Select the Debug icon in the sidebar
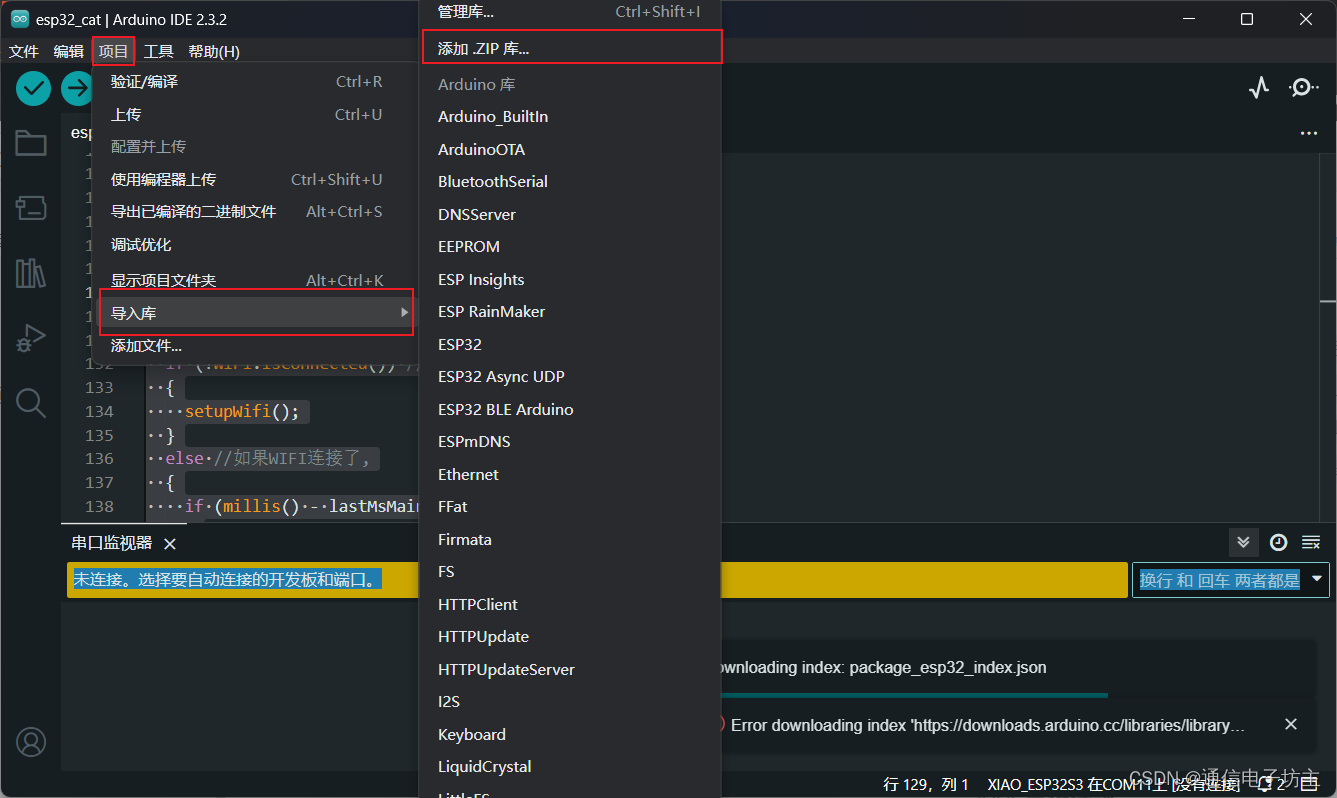Screen dimensions: 1337x798 click(31, 338)
